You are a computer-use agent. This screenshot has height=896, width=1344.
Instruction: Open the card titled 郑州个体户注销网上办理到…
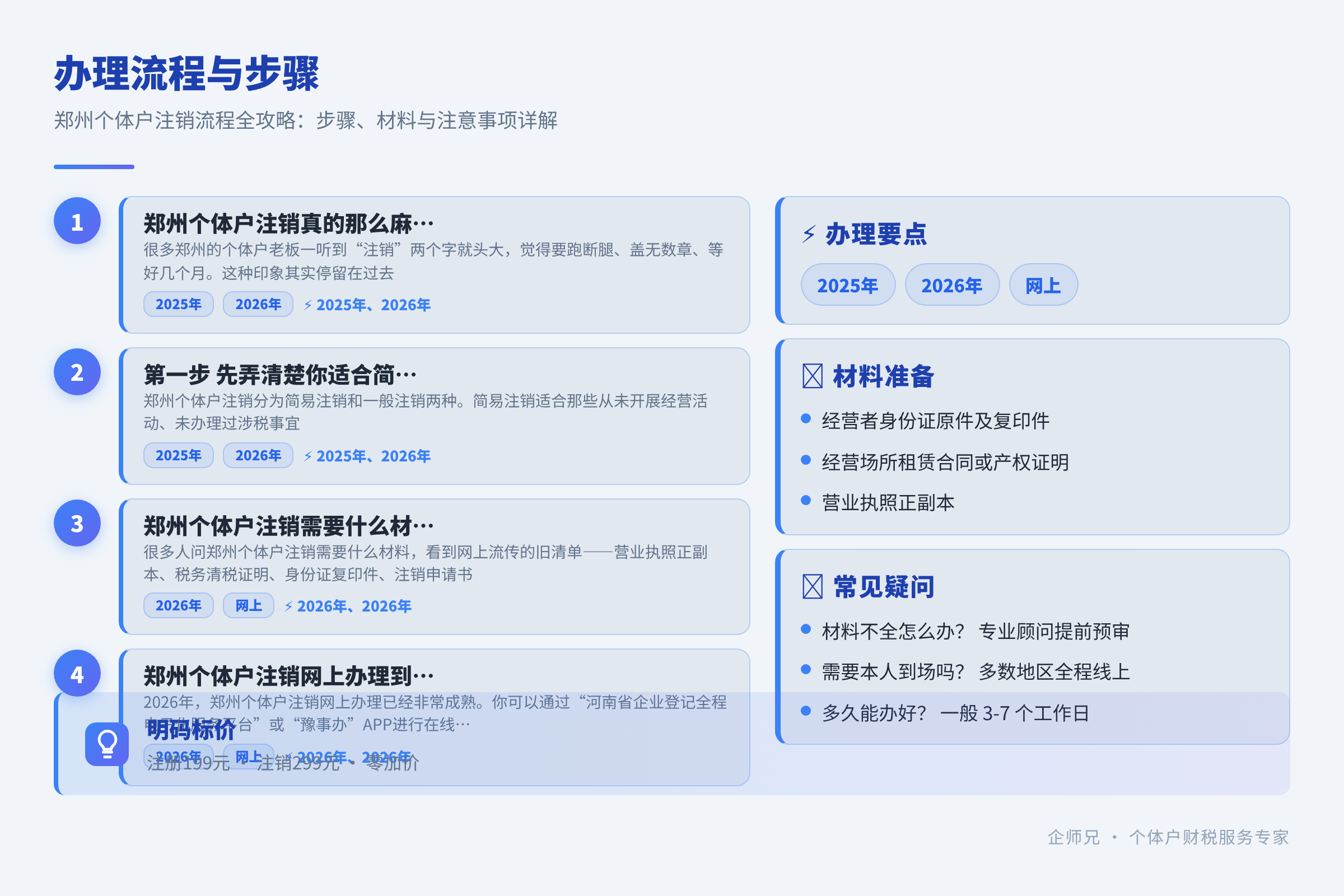(x=435, y=717)
